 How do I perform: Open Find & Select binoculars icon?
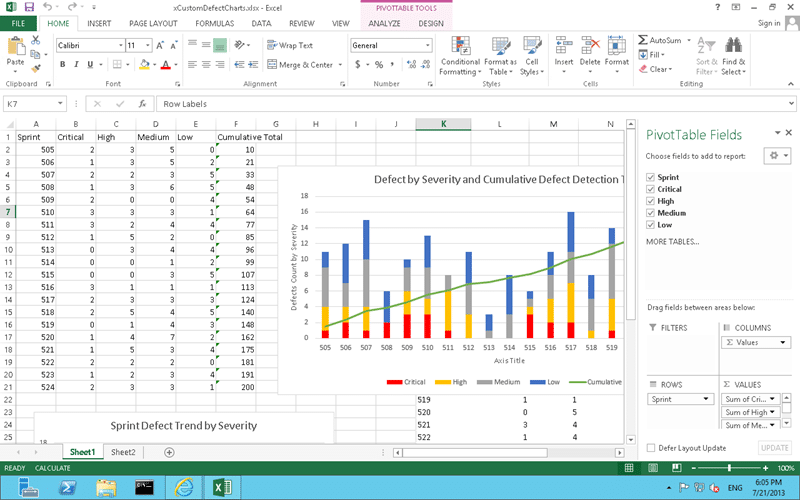coord(733,47)
